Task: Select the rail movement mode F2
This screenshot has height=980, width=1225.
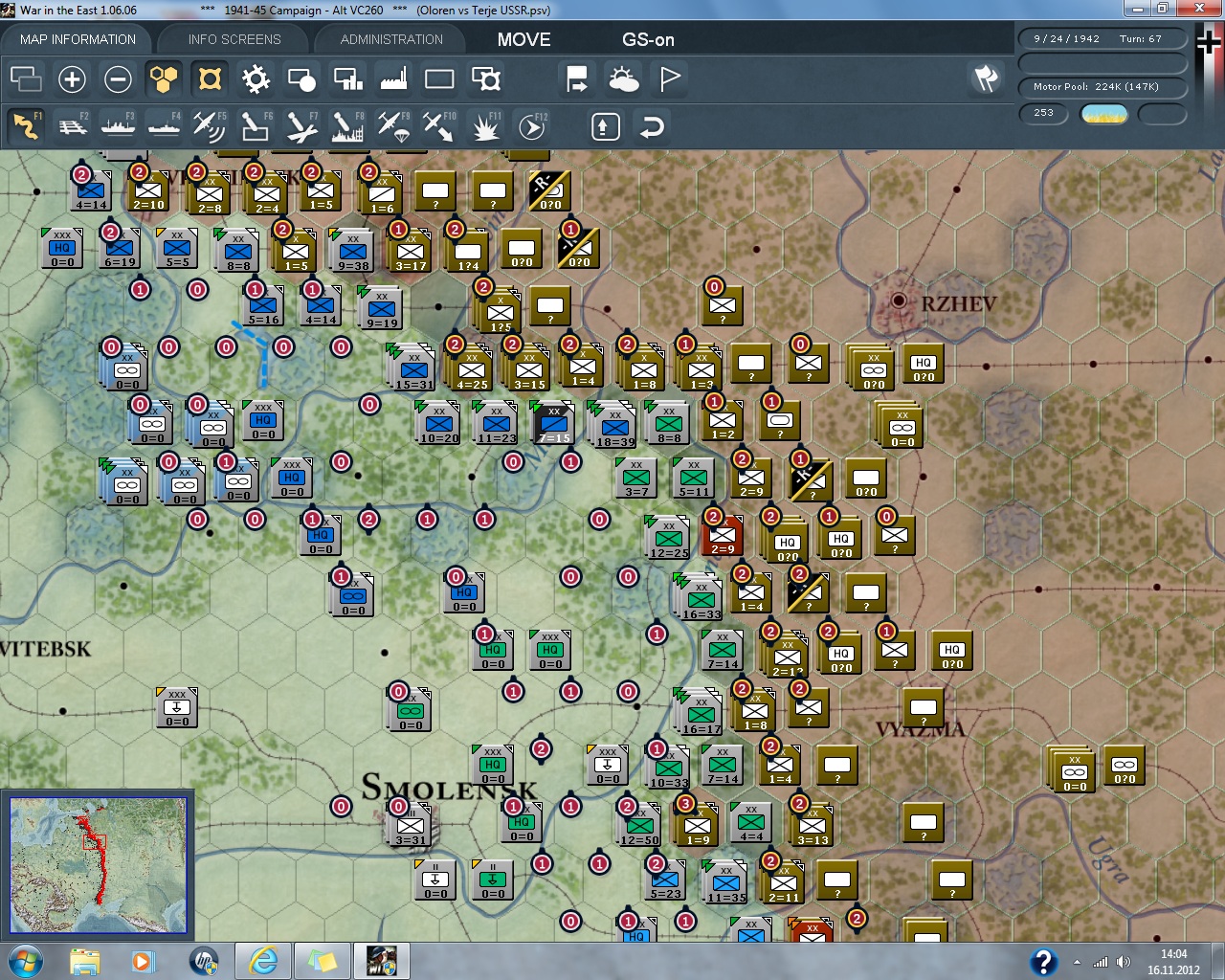Action: click(73, 126)
